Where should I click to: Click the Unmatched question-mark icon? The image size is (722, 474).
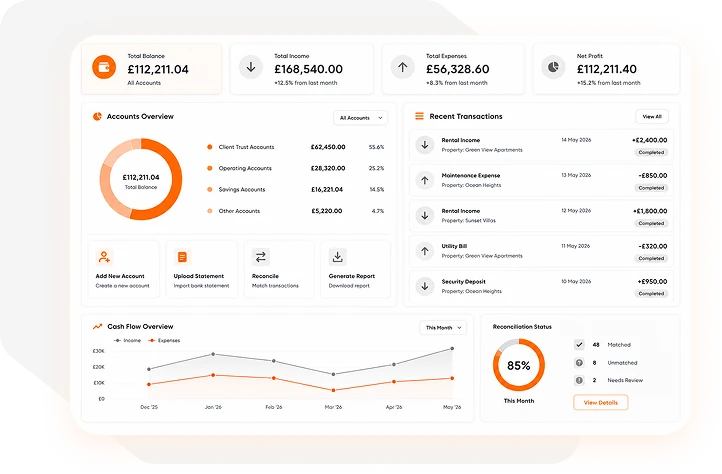point(579,363)
